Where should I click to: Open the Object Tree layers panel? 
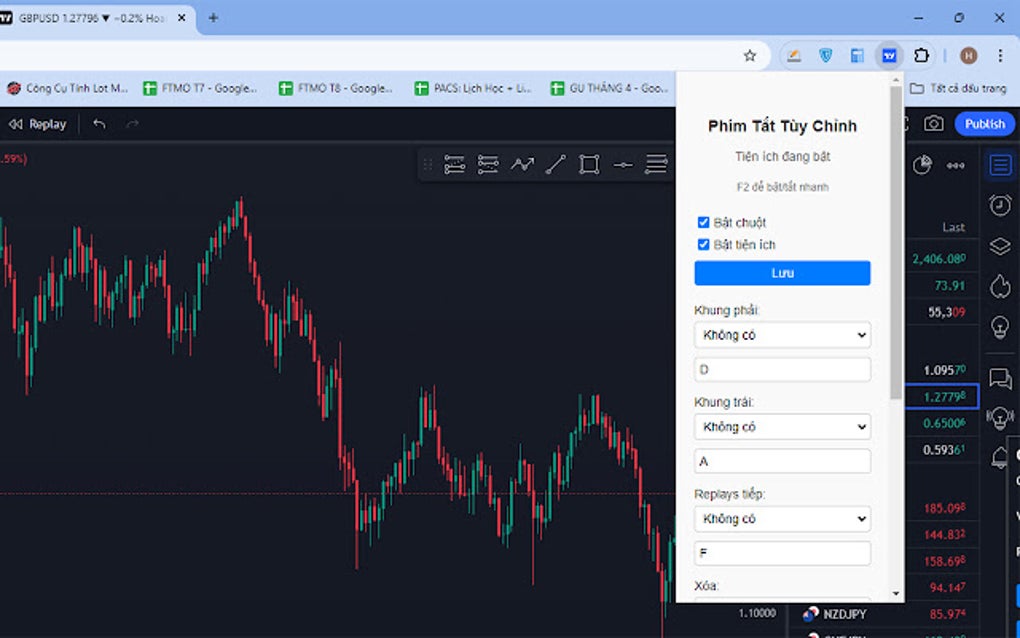[x=1000, y=246]
